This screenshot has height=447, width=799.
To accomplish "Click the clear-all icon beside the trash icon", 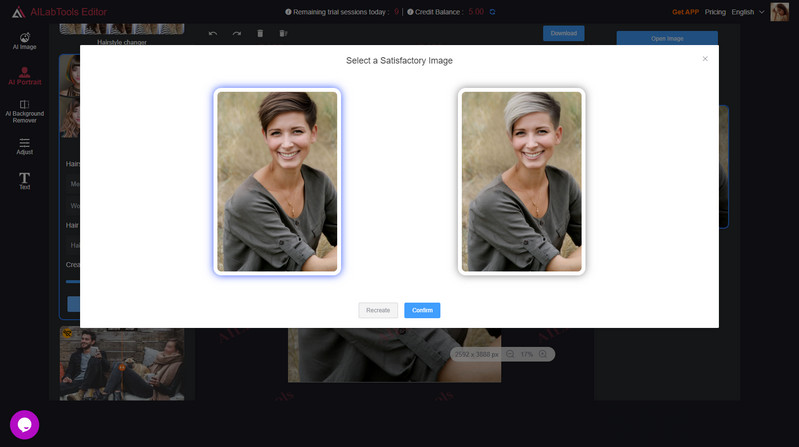I will point(283,34).
